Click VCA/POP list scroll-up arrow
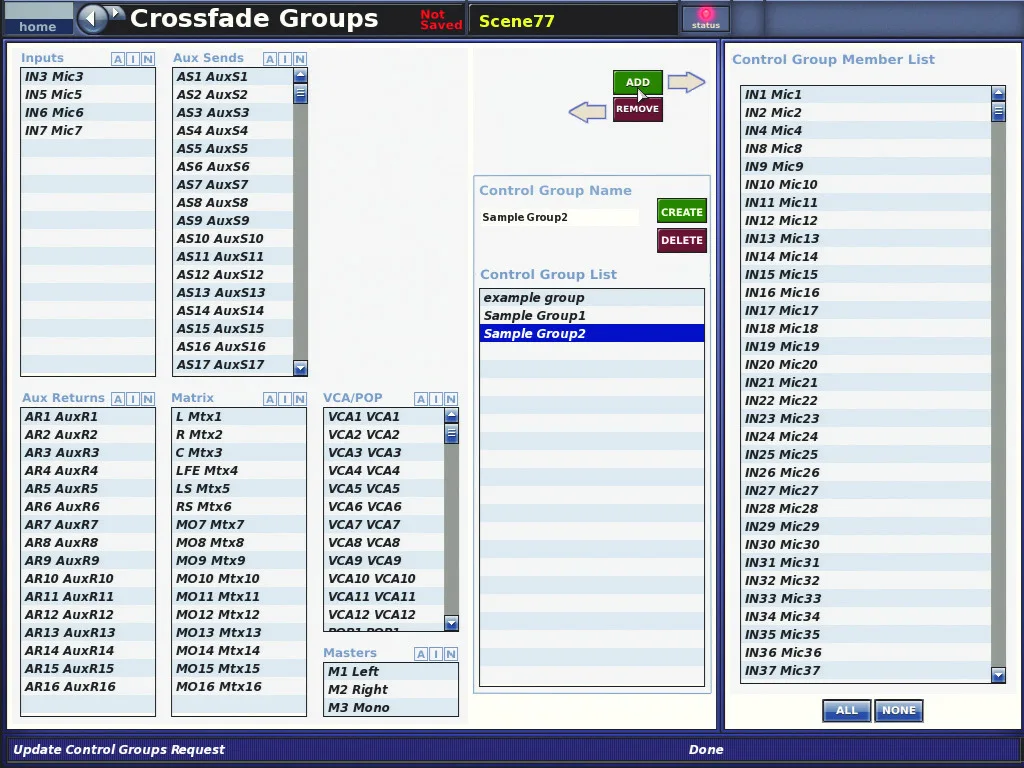The width and height of the screenshot is (1024, 768). coord(451,415)
